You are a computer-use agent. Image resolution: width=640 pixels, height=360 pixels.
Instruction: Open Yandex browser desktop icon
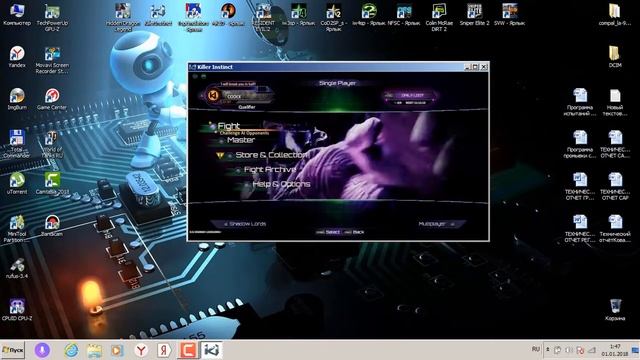pos(17,57)
